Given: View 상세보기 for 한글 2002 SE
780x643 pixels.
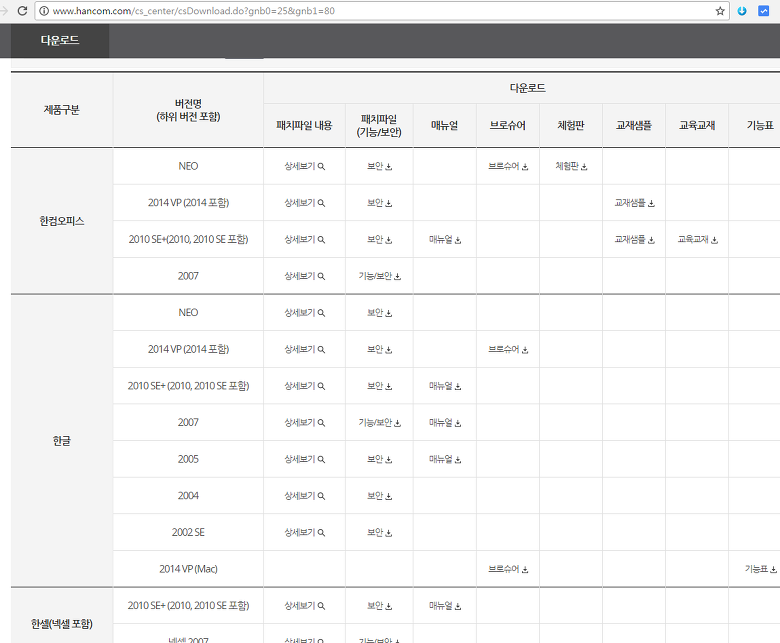Looking at the screenshot, I should tap(304, 533).
